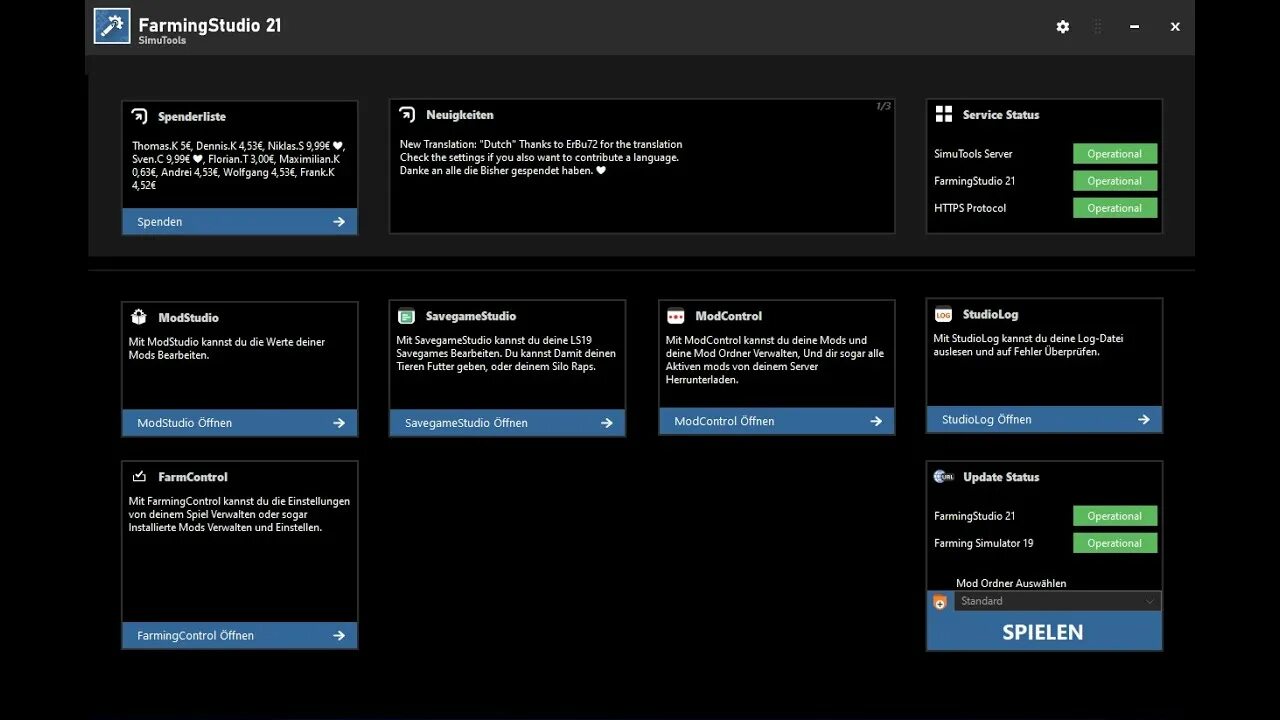Screen dimensions: 1280x720
Task: Click the FarmControl chart icon
Action: pyautogui.click(x=139, y=477)
